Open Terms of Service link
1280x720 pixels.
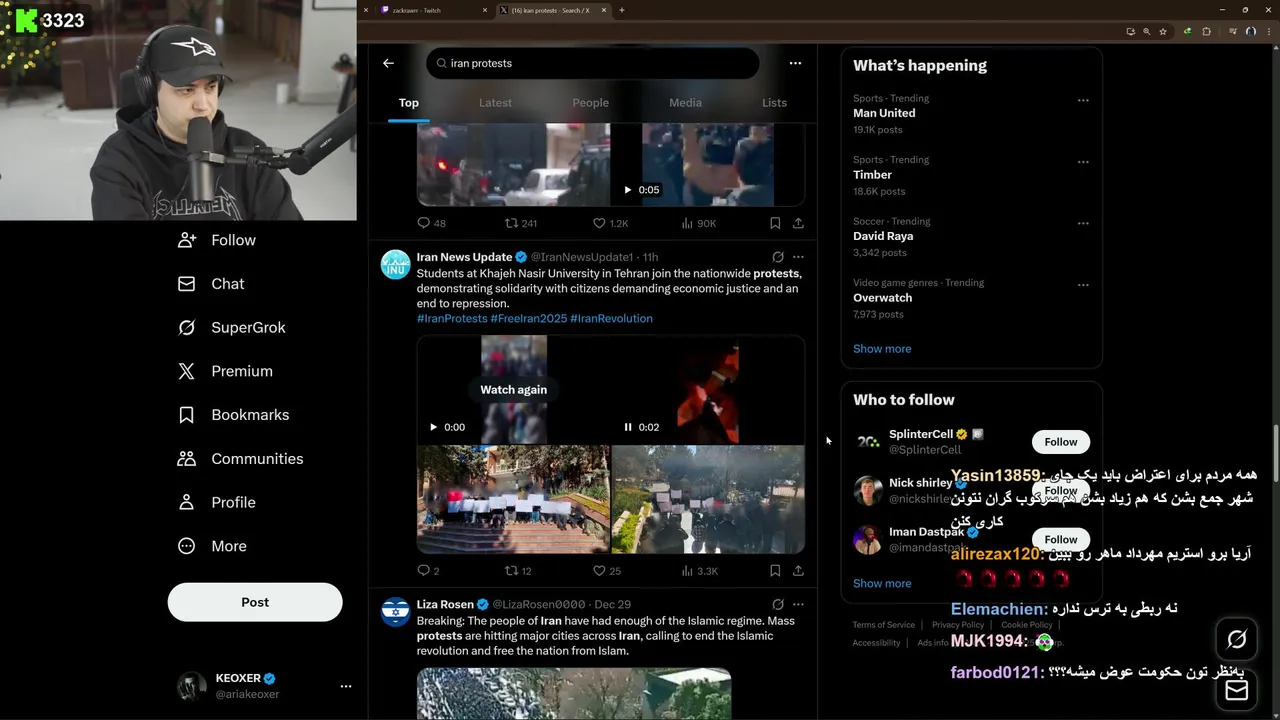[x=884, y=625]
